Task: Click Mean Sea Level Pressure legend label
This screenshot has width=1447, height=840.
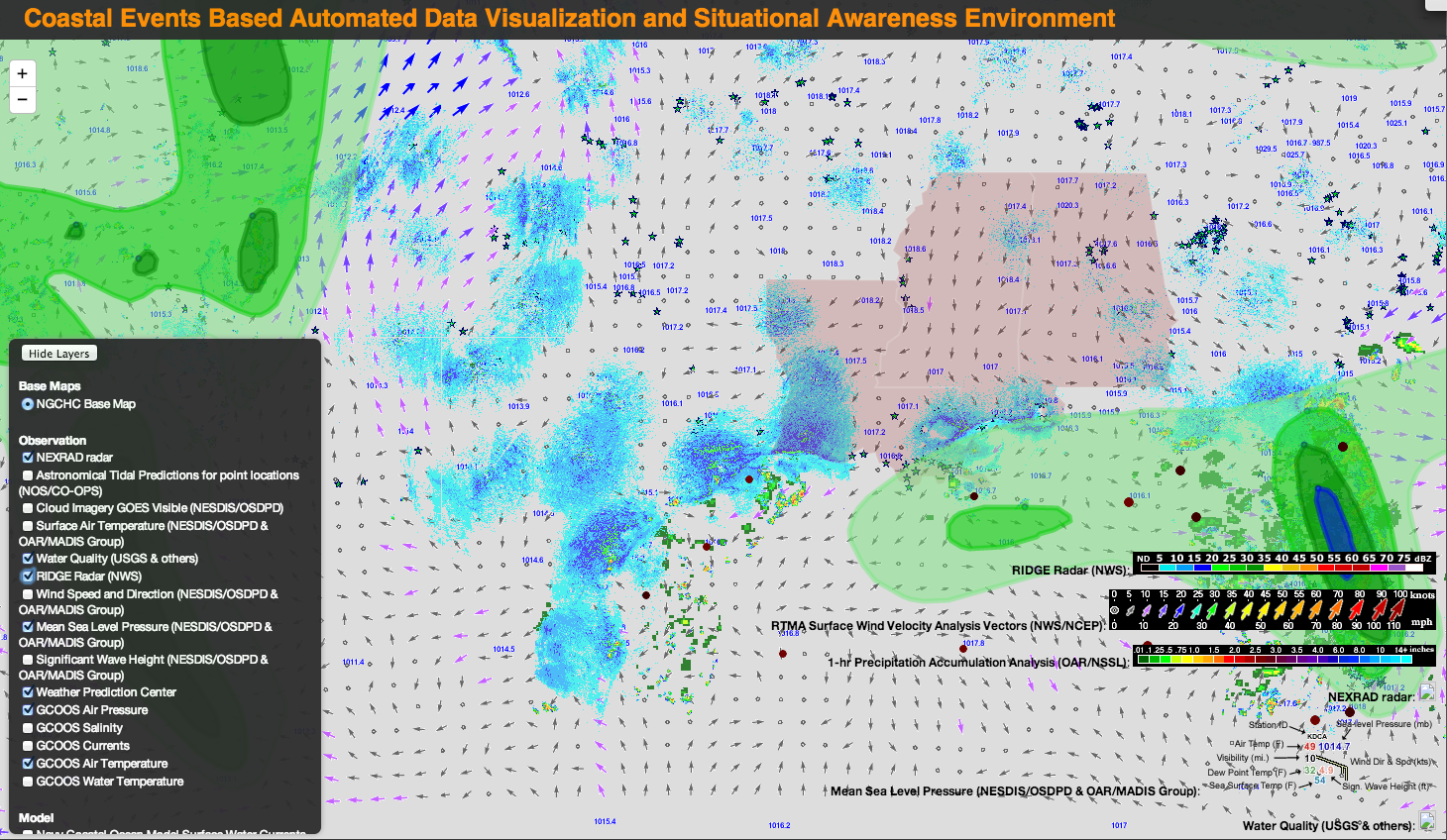Action: [1015, 791]
